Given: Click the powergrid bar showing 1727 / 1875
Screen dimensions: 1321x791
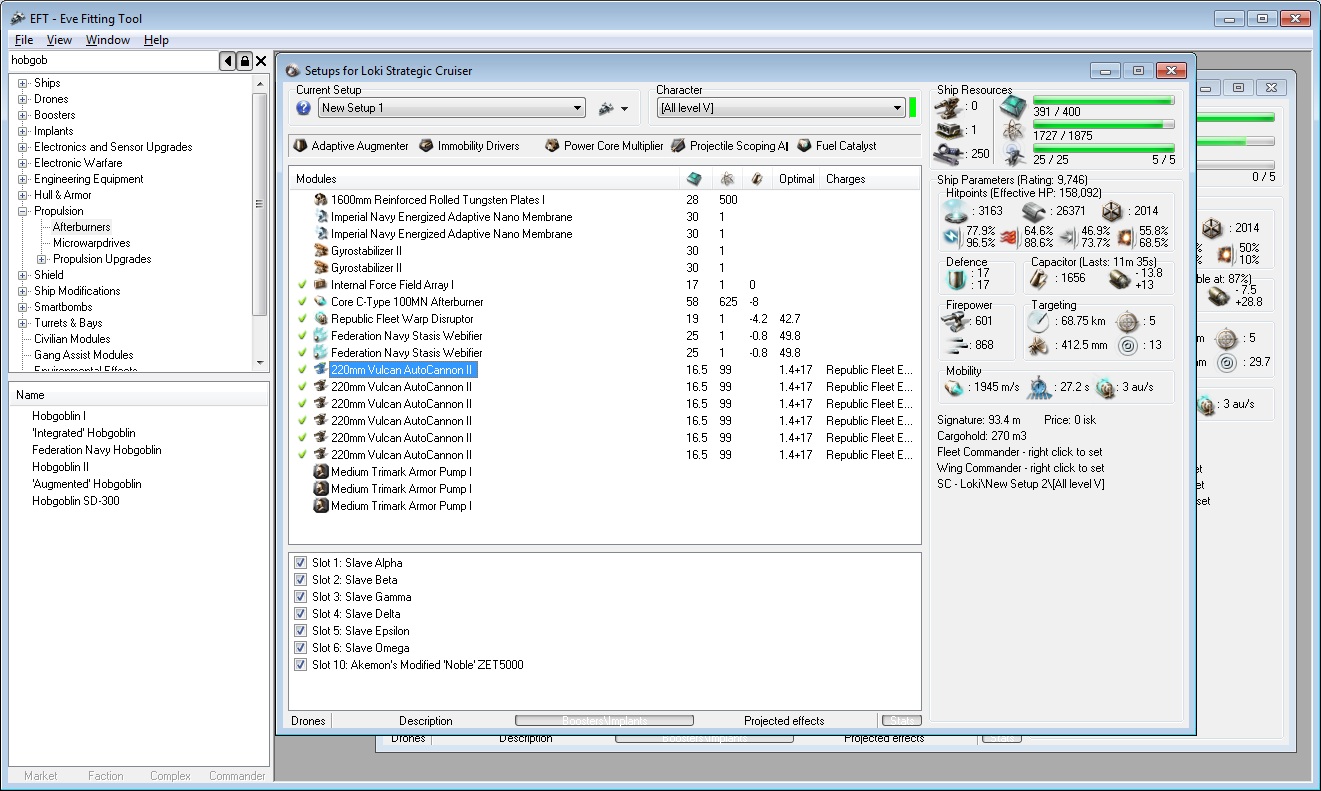Looking at the screenshot, I should pyautogui.click(x=1102, y=125).
